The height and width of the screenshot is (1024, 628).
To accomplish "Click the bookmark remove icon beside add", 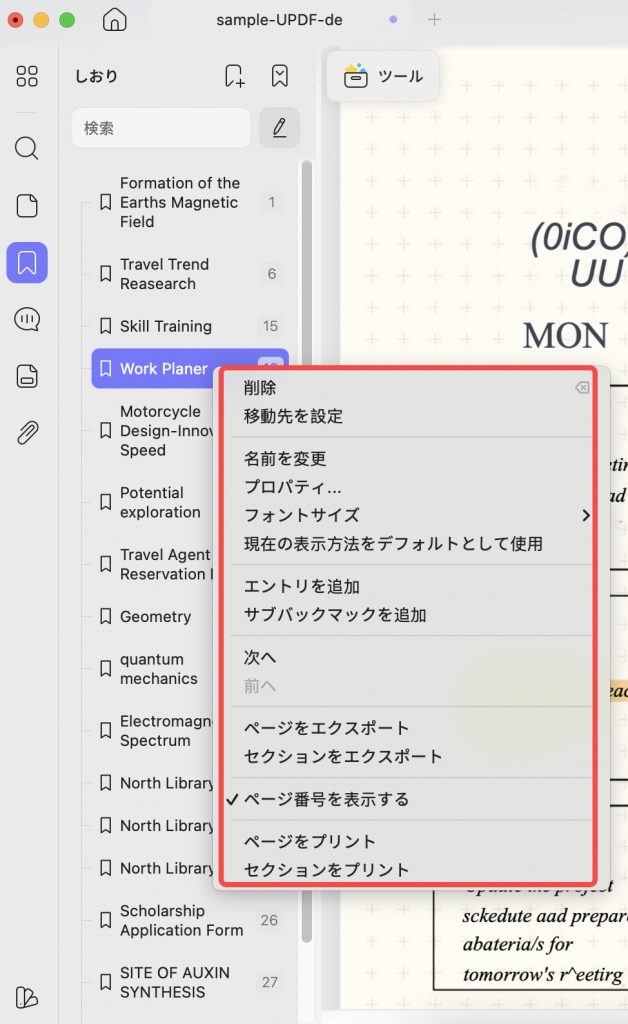I will click(279, 76).
